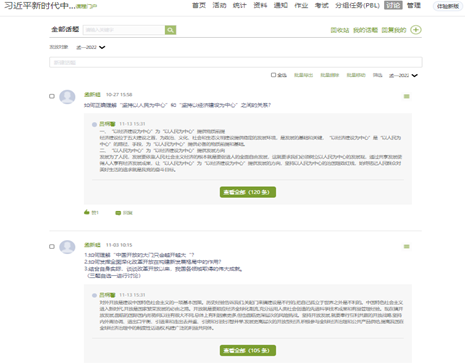
Task: Open the 回收站 link
Action: [x=340, y=30]
